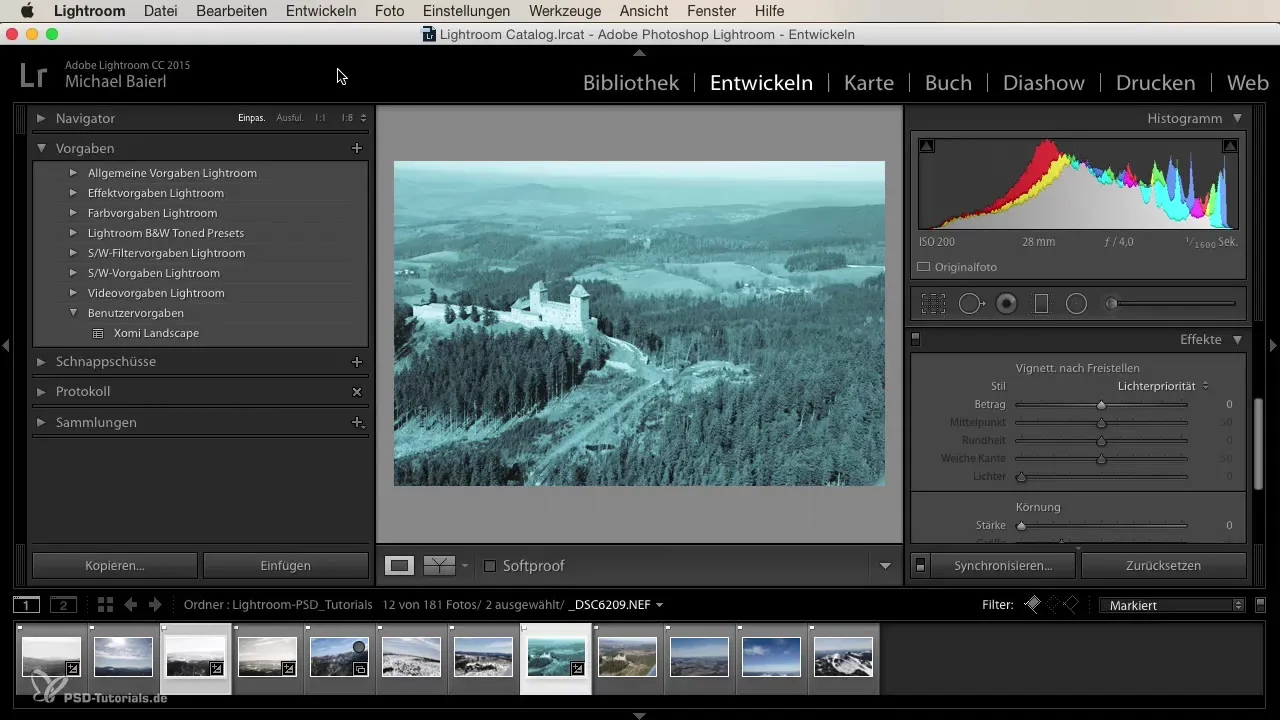This screenshot has height=720, width=1280.
Task: Filter by unflagged status flag icon
Action: [x=1052, y=604]
